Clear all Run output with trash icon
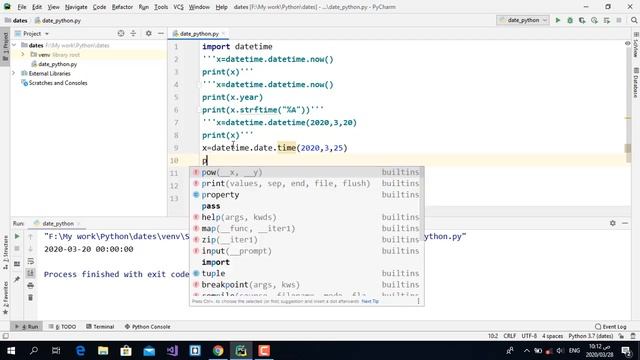 click(x=31, y=298)
